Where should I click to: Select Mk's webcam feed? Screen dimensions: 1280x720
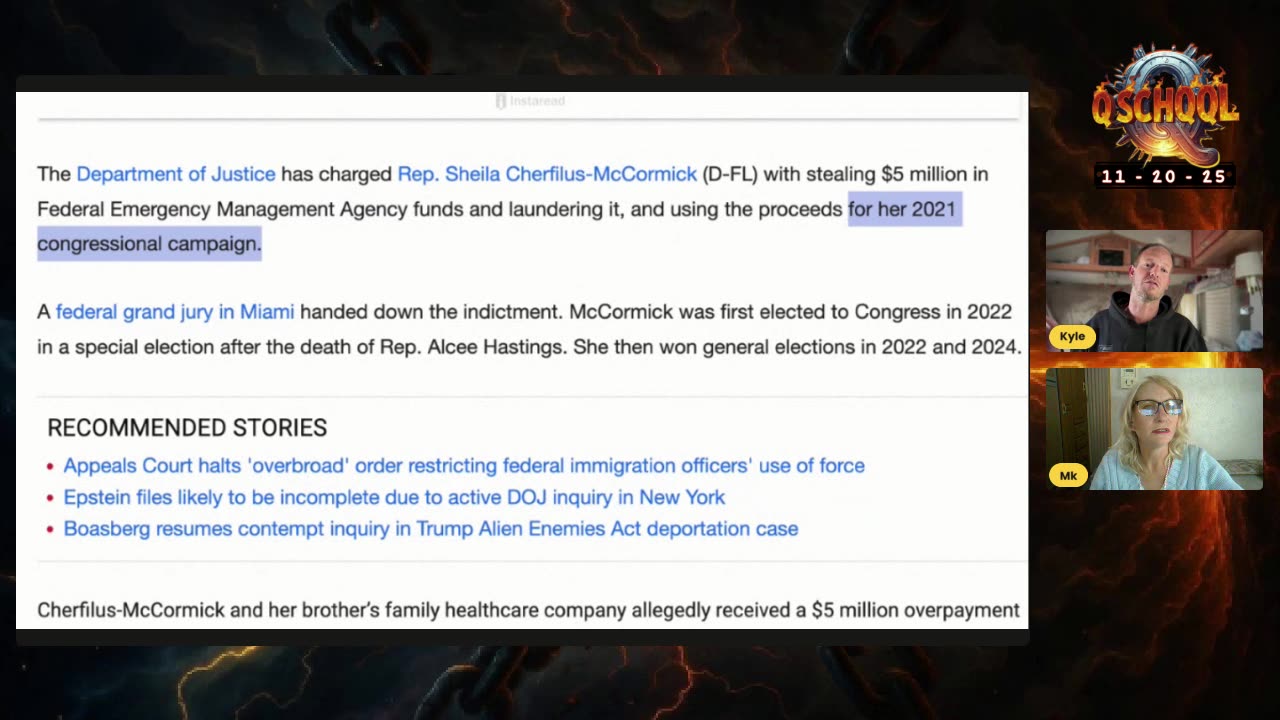pos(1154,429)
